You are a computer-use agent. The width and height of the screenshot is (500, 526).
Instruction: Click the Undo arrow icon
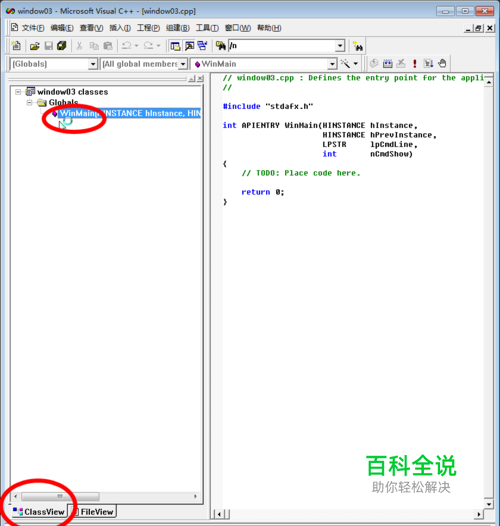(127, 45)
